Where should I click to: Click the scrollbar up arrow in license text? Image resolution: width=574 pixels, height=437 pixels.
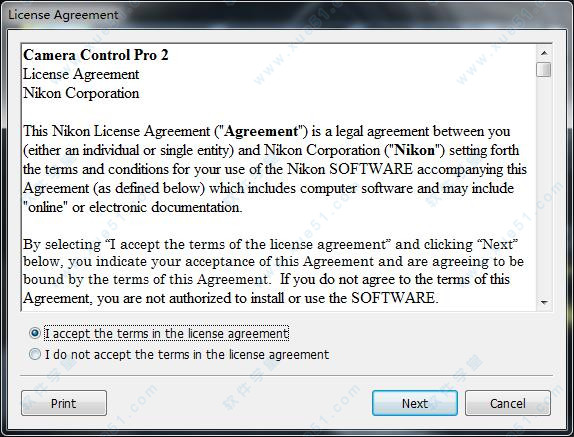click(544, 53)
